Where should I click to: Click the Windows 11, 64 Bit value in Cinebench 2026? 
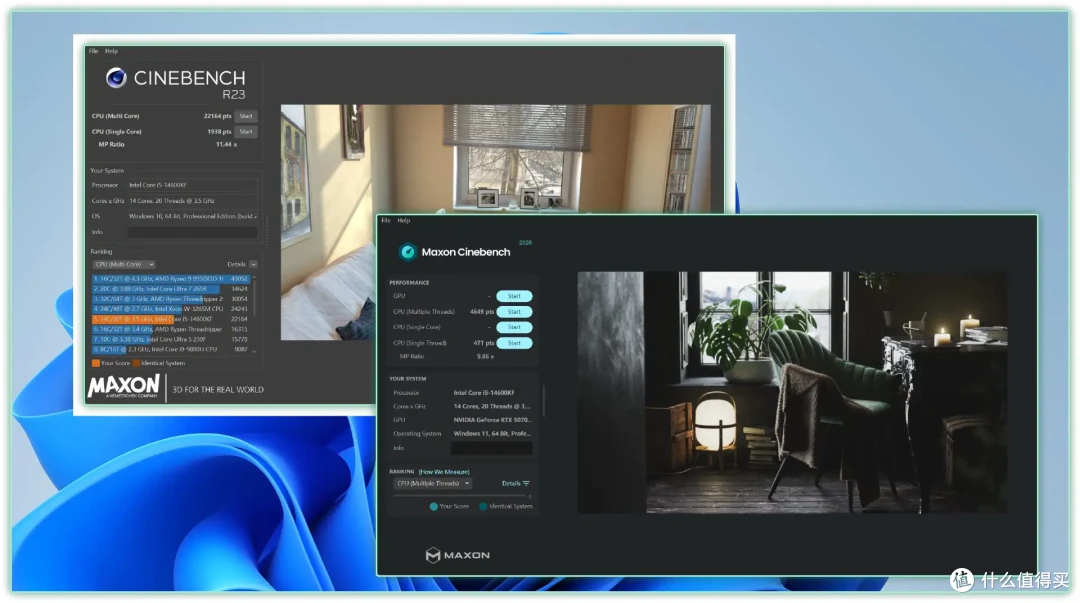point(492,433)
